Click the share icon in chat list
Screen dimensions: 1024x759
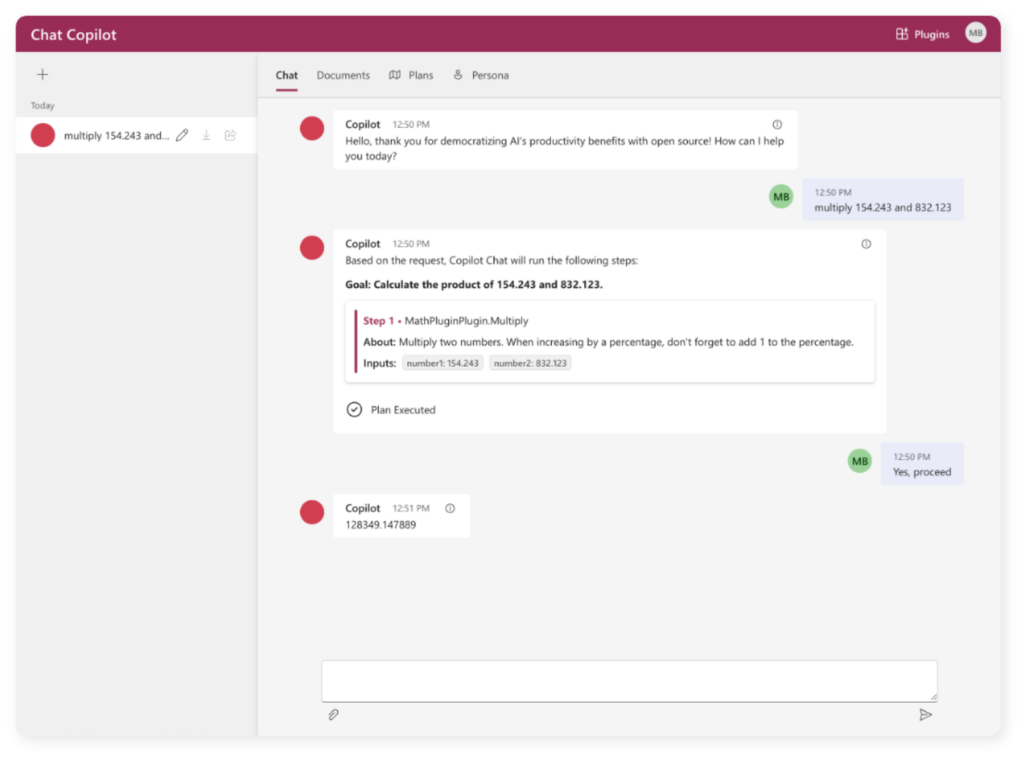click(230, 136)
